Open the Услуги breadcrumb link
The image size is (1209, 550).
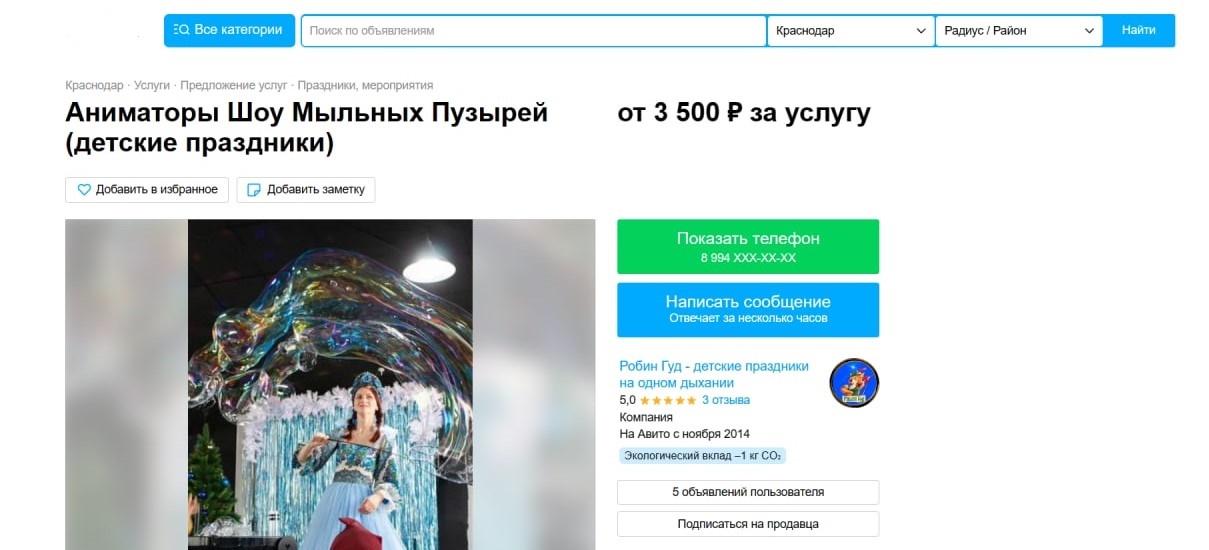152,86
